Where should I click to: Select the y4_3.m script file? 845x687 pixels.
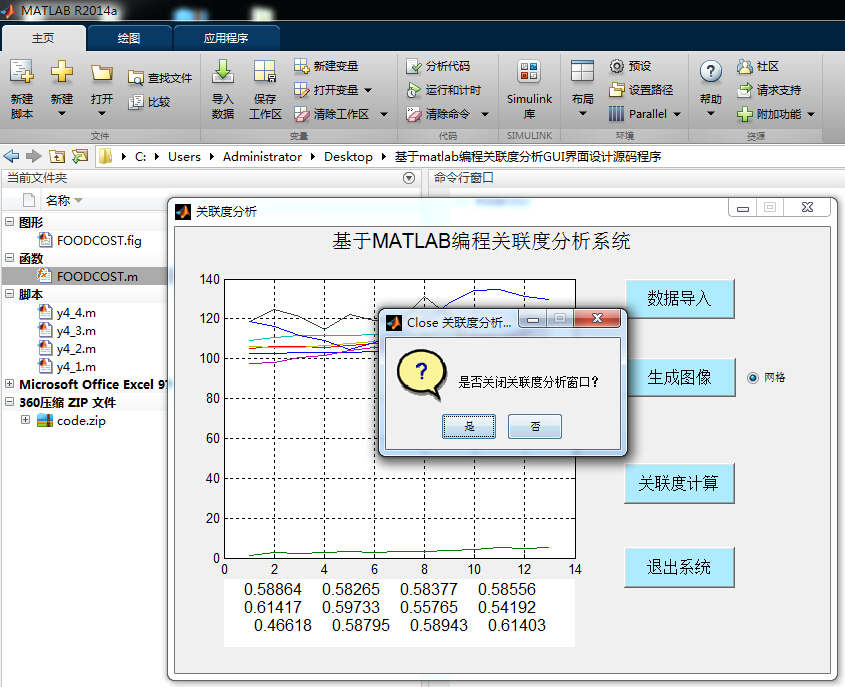(x=76, y=330)
